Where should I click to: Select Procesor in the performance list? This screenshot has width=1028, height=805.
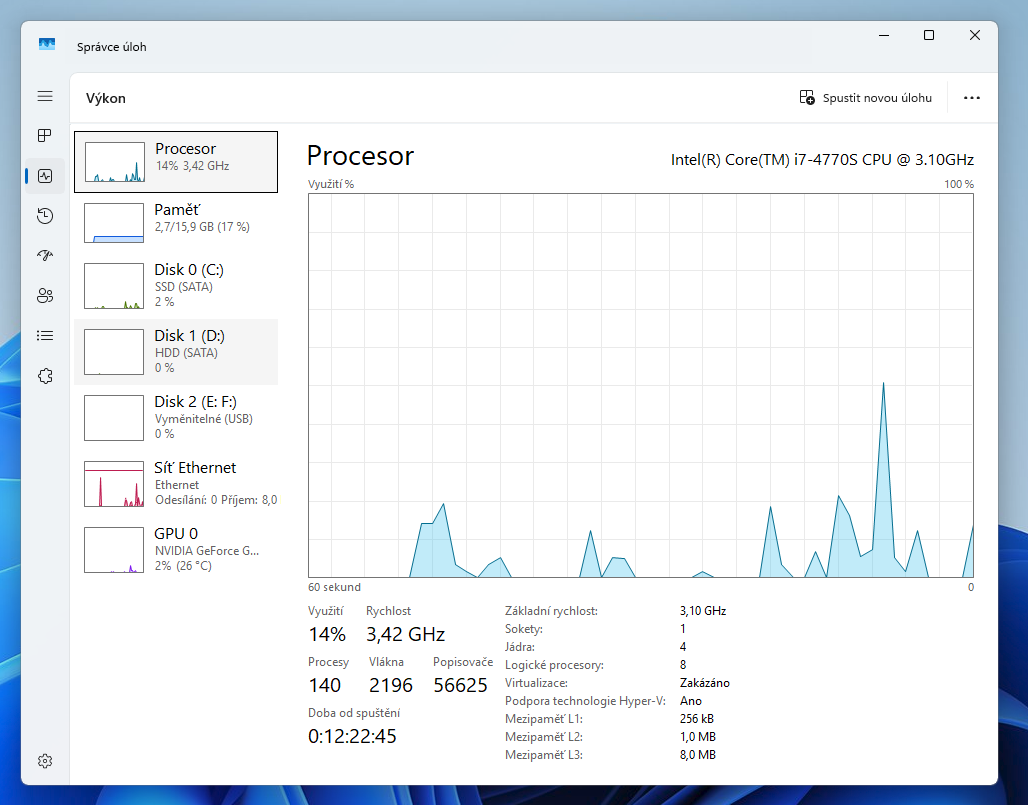[x=176, y=162]
